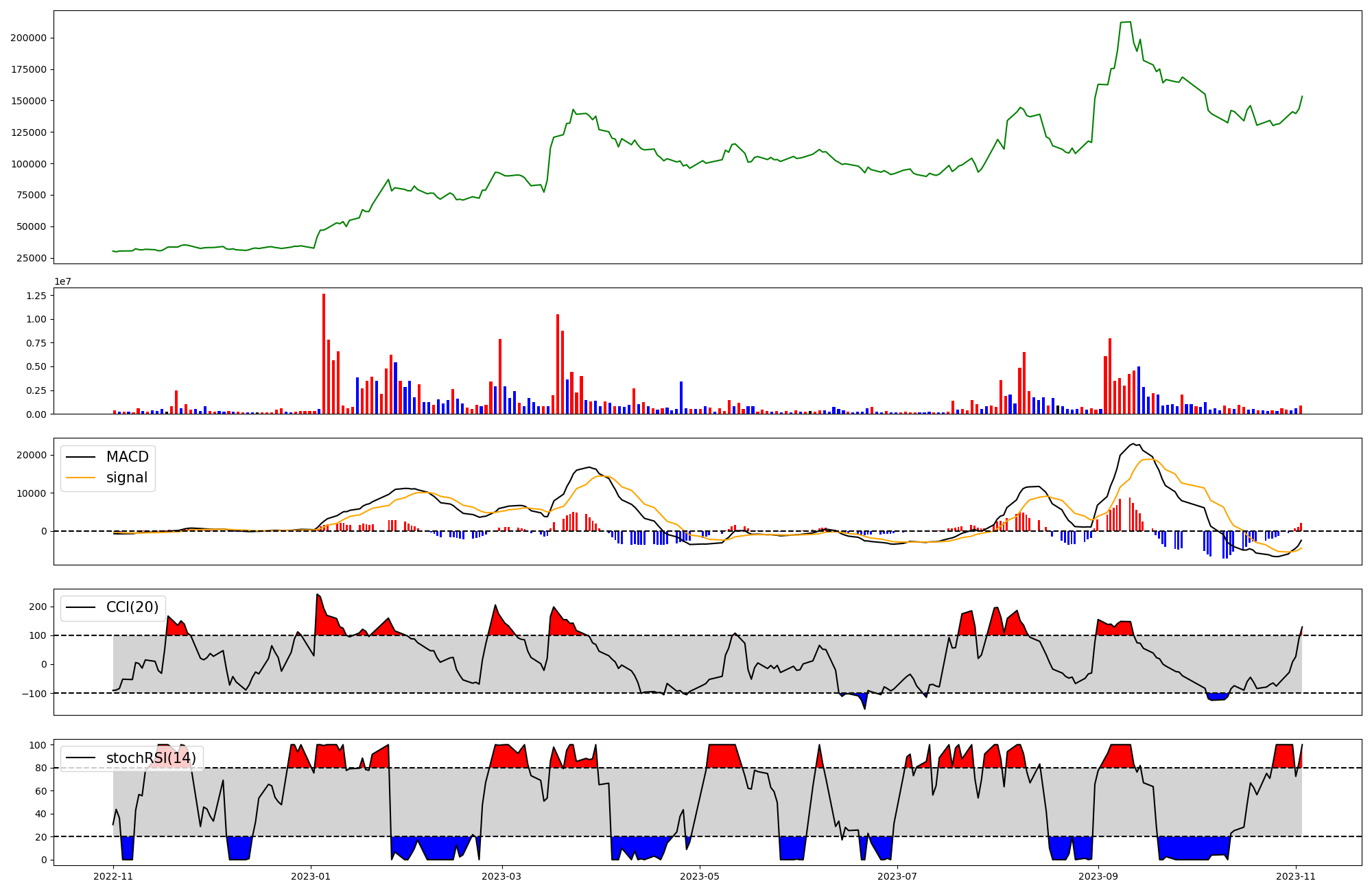The height and width of the screenshot is (892, 1372).
Task: Select the CCI(20) legend label
Action: click(x=132, y=607)
